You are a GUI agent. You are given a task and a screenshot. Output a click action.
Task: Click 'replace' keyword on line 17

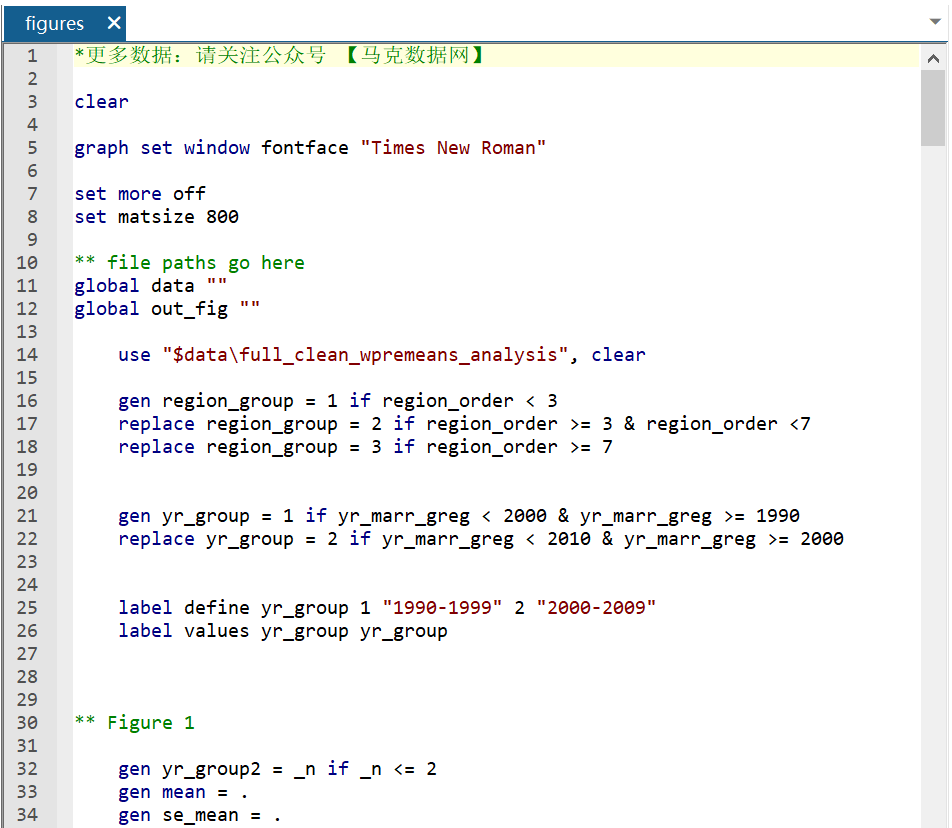[x=157, y=424]
